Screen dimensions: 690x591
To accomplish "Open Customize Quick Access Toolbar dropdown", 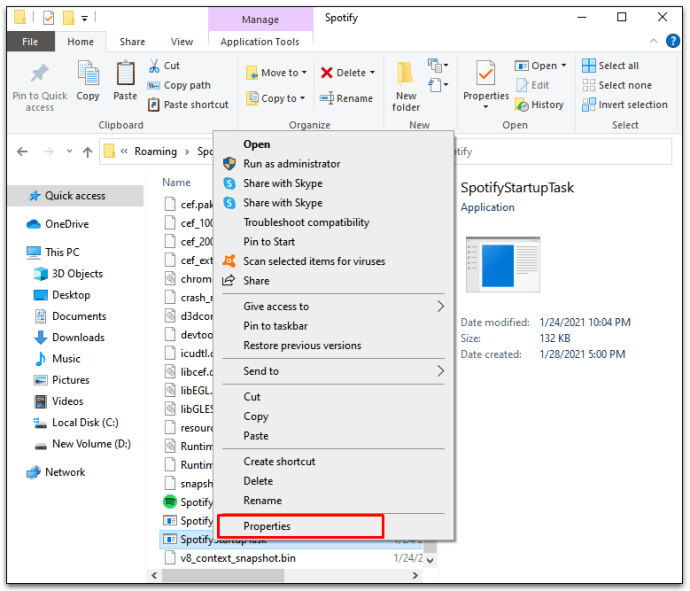I will pyautogui.click(x=84, y=18).
